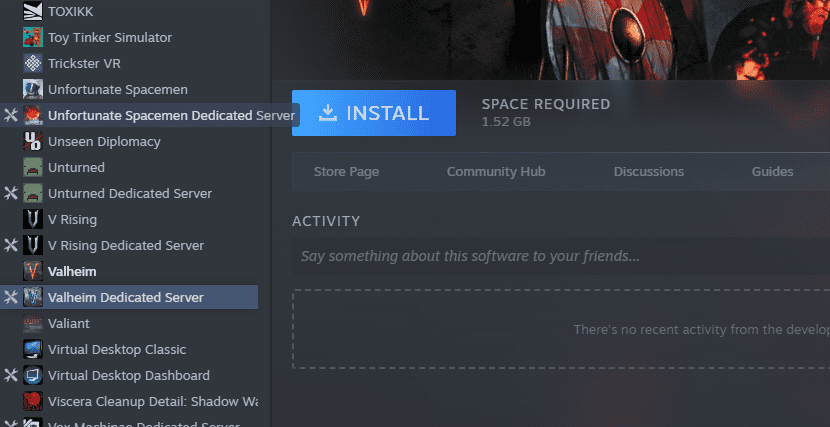Select Valheim Dedicated Server in library list
Screen dimensions: 830x427
tap(125, 298)
